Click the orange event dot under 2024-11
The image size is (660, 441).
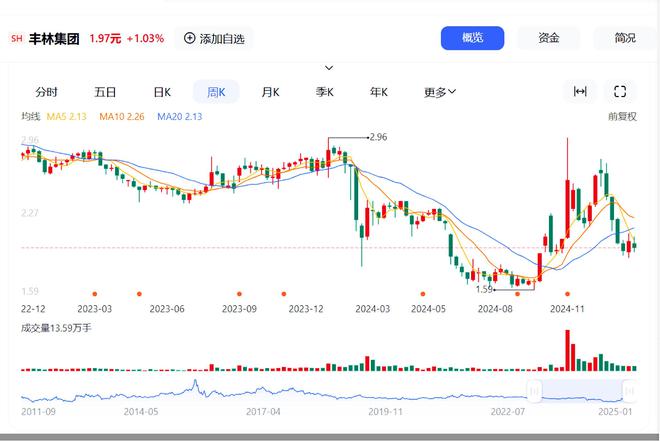pos(567,294)
